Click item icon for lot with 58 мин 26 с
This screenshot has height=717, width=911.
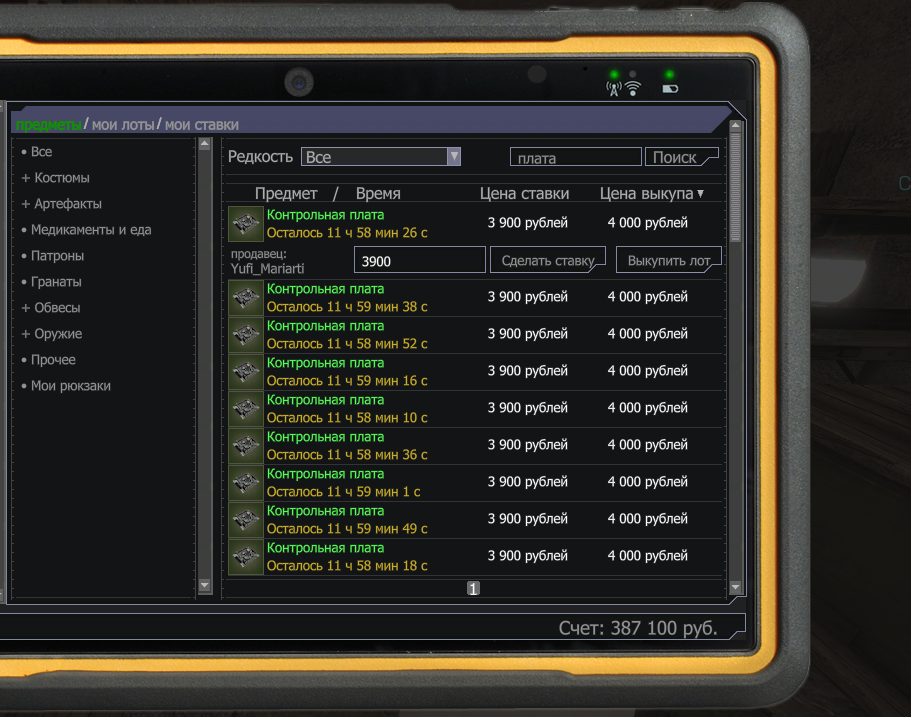246,224
